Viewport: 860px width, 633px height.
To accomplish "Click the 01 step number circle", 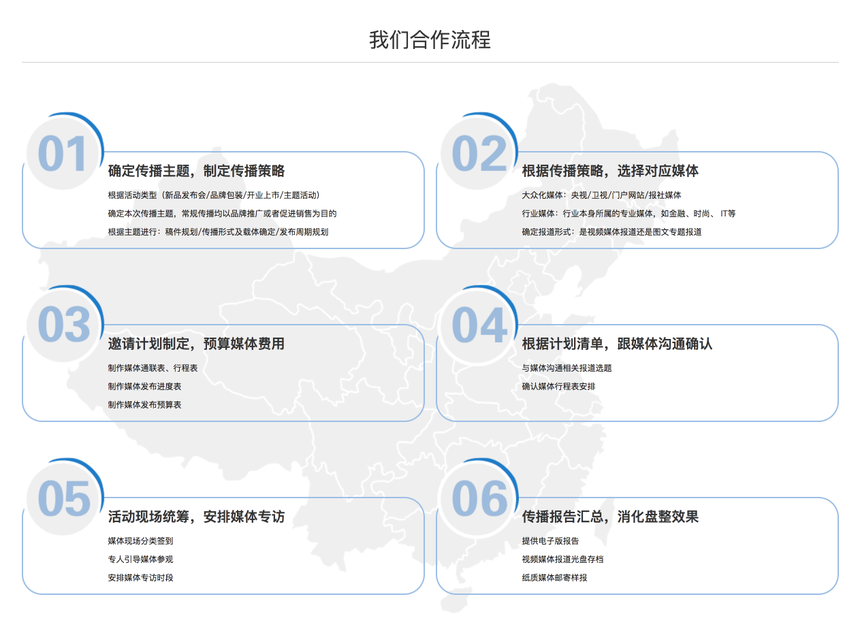I will pos(63,153).
